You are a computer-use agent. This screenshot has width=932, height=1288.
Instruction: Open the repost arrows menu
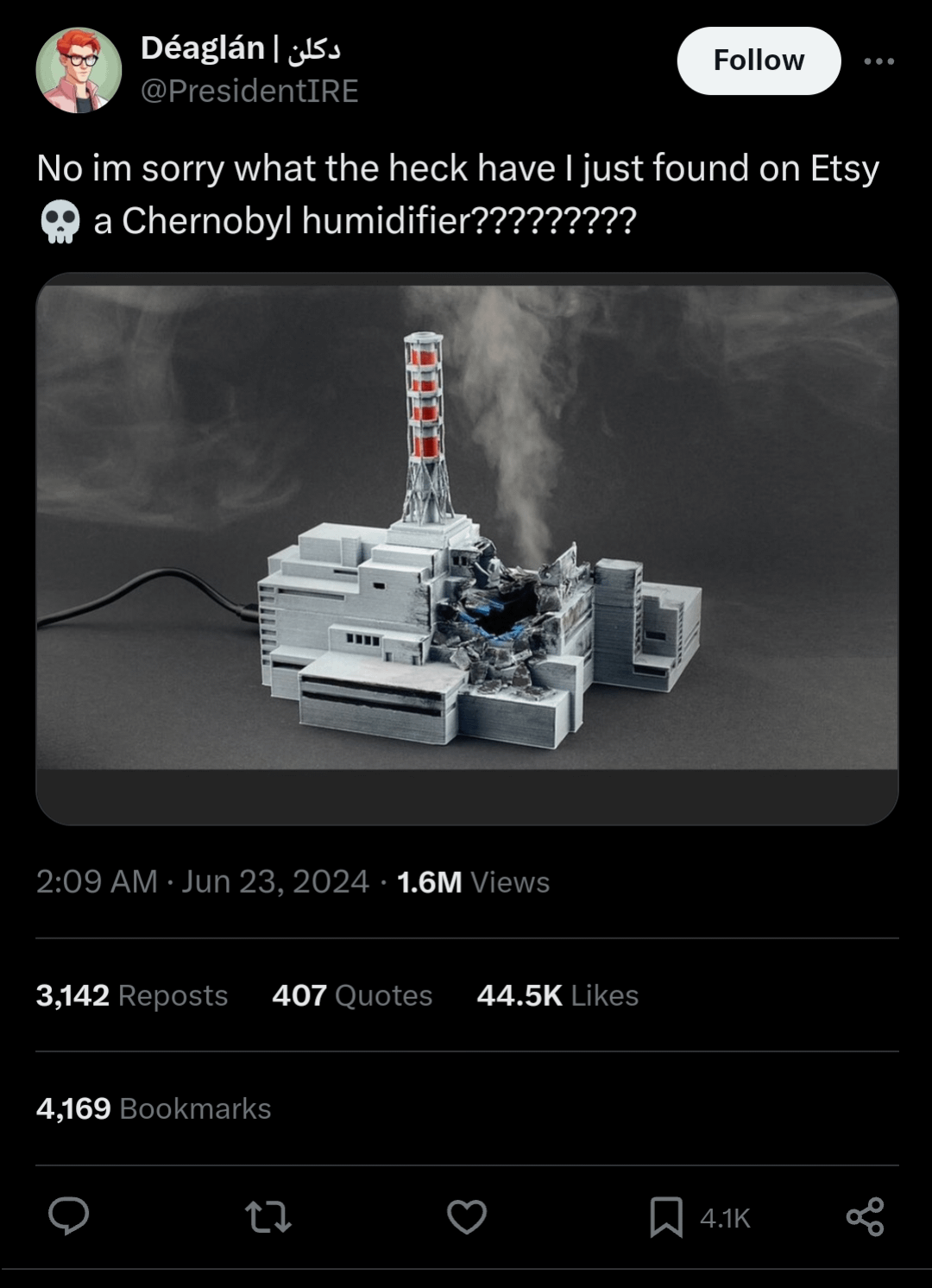[x=268, y=1217]
